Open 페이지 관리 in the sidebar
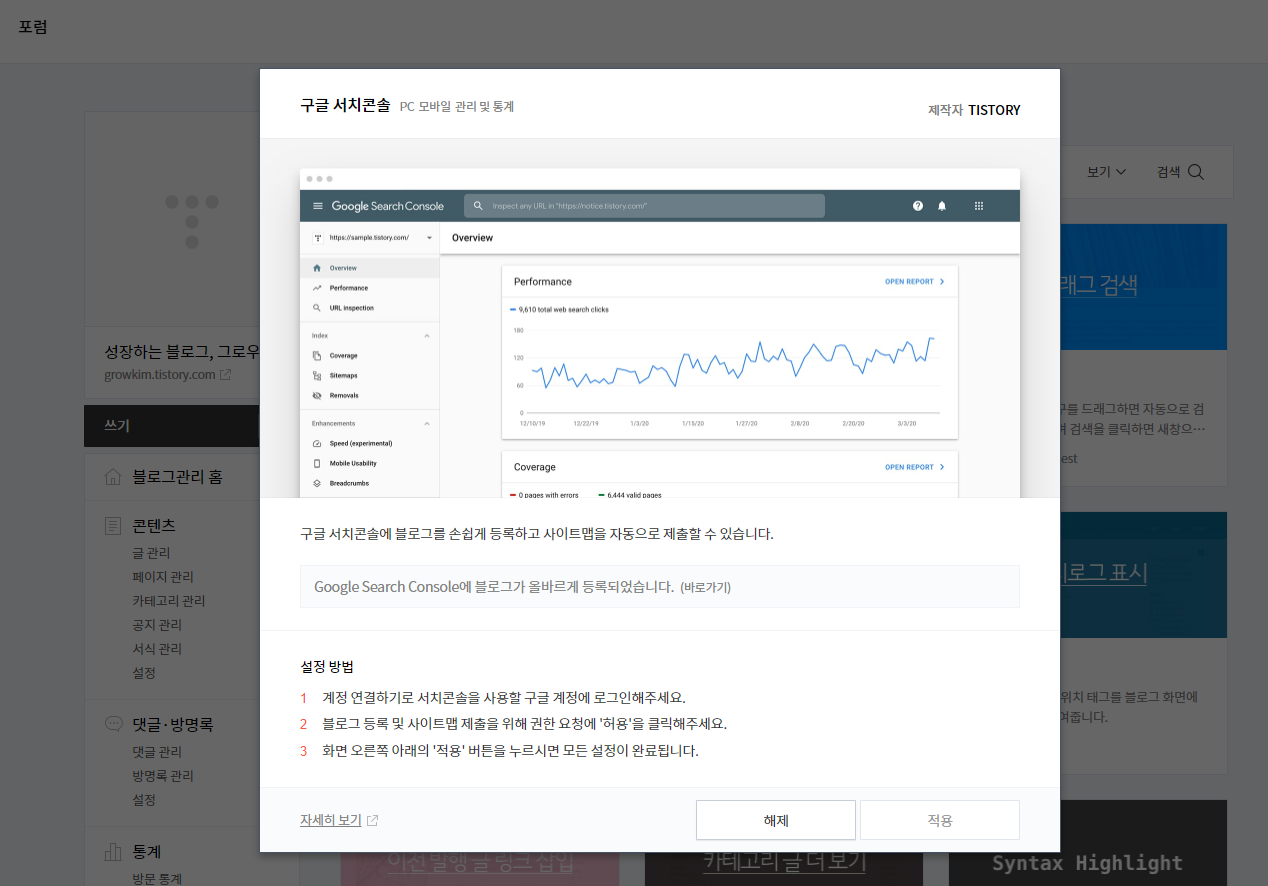Screen dimensions: 1268x886 coord(163,577)
